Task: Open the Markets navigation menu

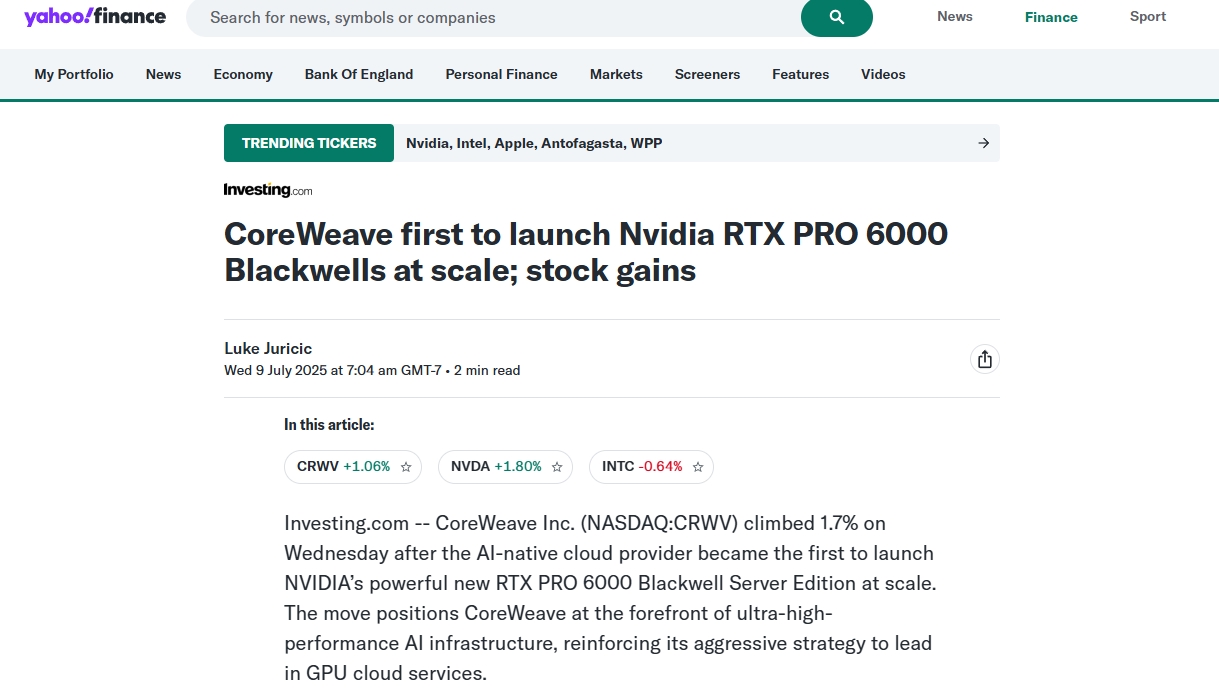Action: 616,74
